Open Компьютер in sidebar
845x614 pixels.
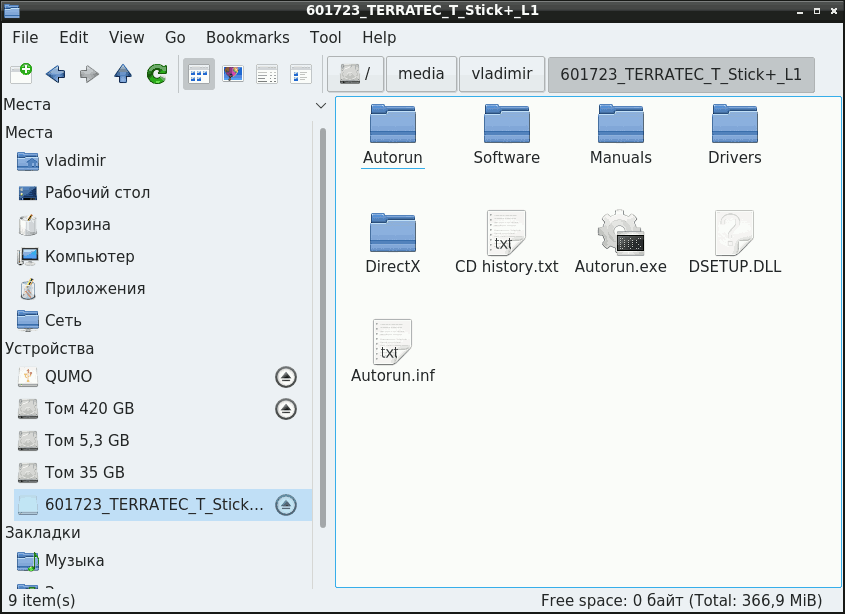(163, 257)
